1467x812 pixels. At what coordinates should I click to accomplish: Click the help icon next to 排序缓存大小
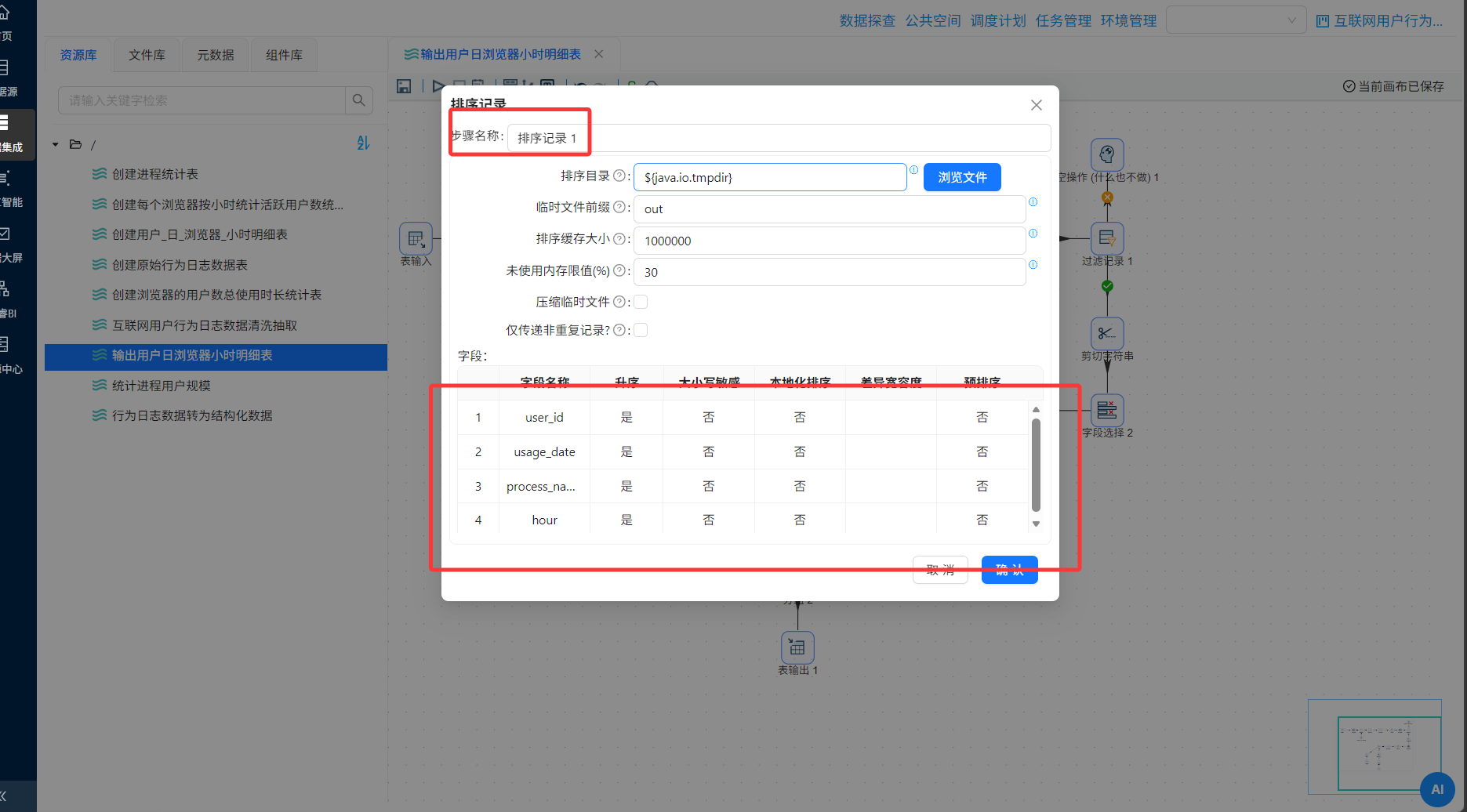pyautogui.click(x=619, y=238)
